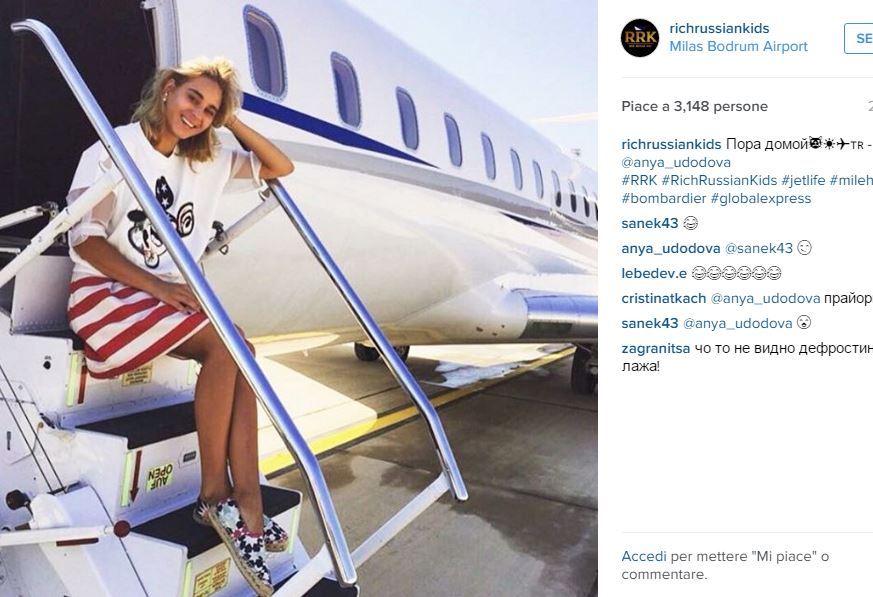Click the Accedi login link
Viewport: 873px width, 597px height.
click(x=644, y=556)
